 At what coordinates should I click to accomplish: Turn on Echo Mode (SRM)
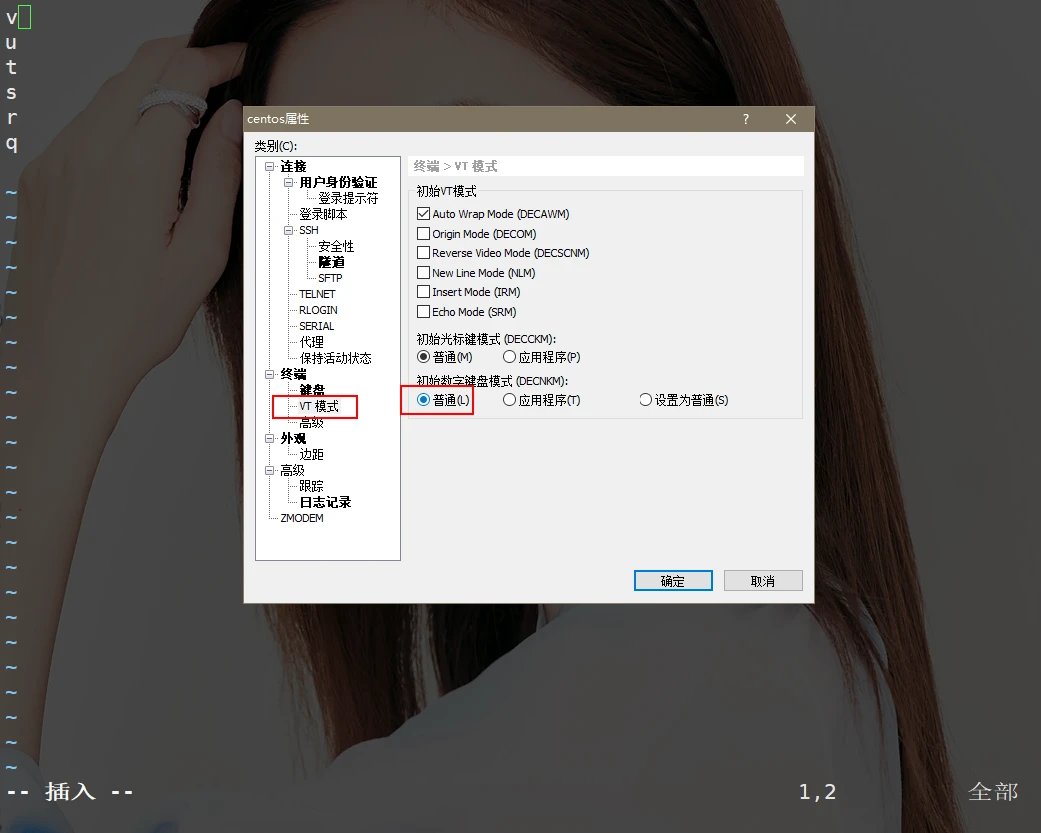(x=423, y=312)
